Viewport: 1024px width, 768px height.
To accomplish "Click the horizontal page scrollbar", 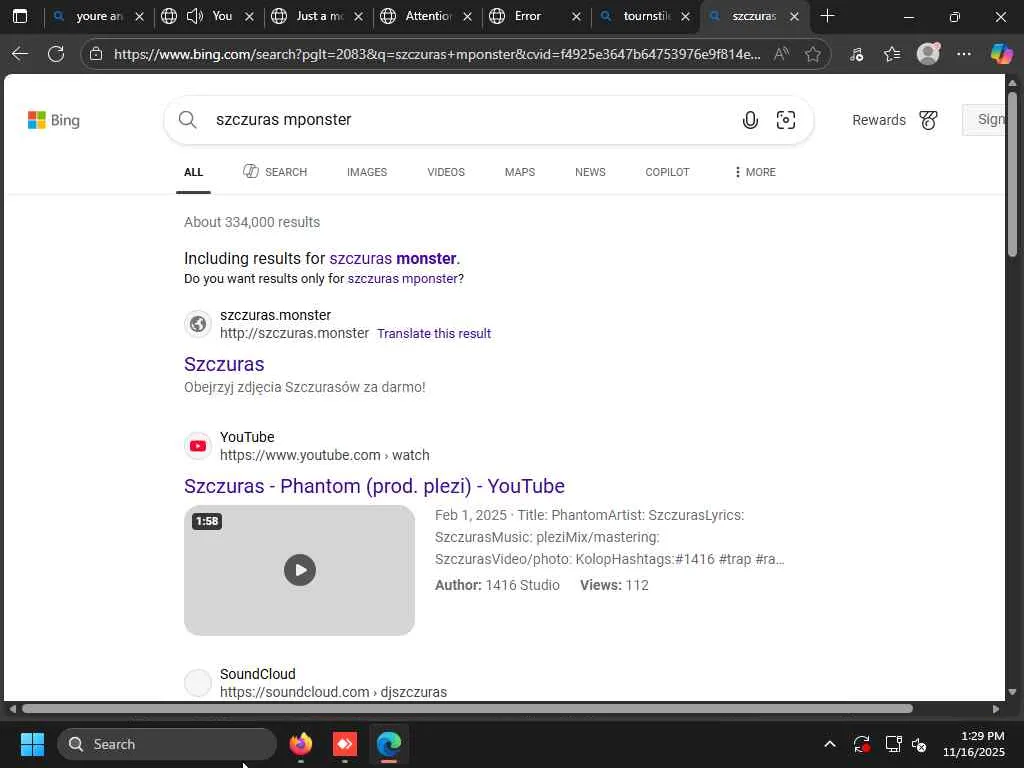I will click(468, 709).
